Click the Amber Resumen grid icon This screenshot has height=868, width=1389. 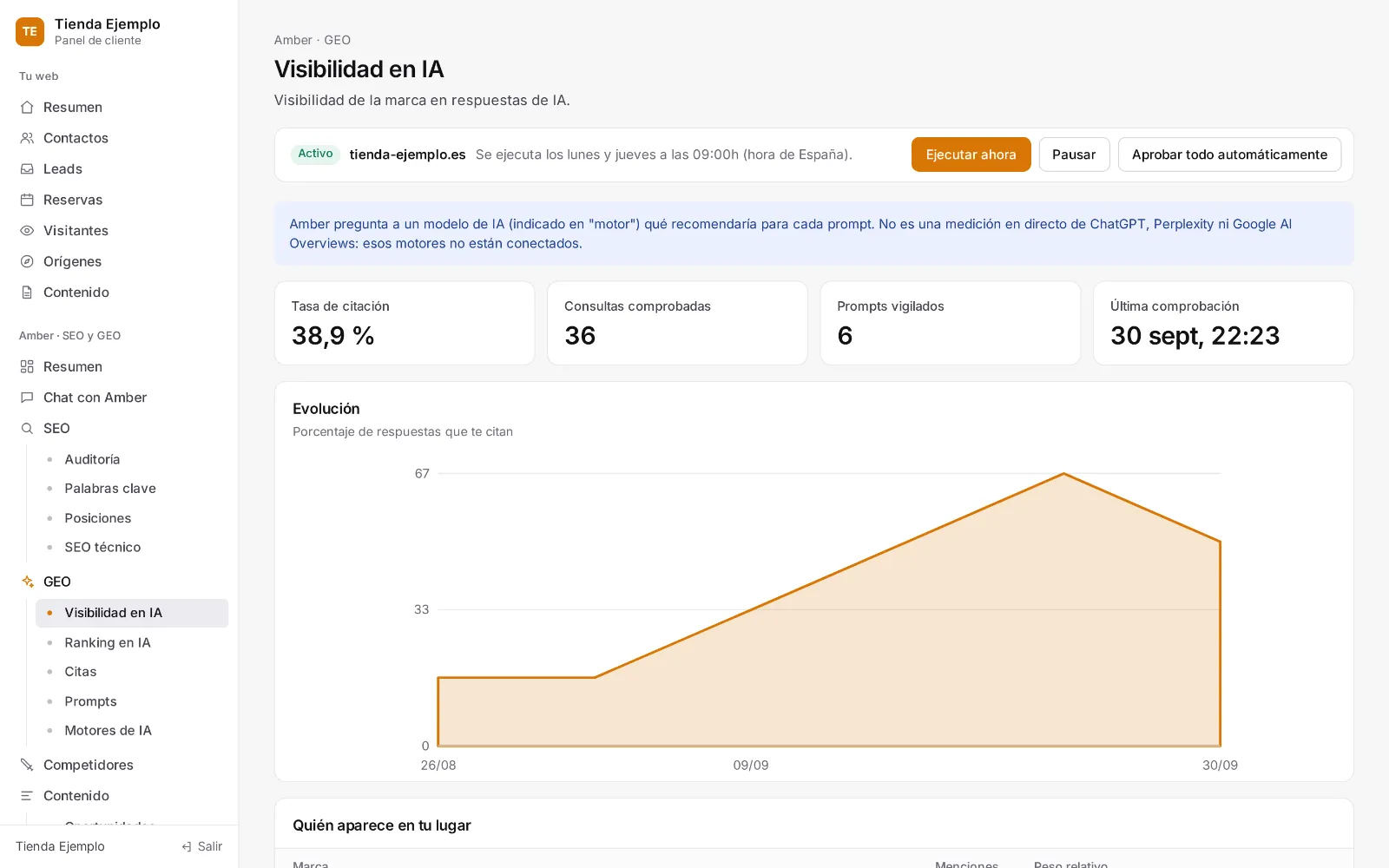(x=27, y=366)
